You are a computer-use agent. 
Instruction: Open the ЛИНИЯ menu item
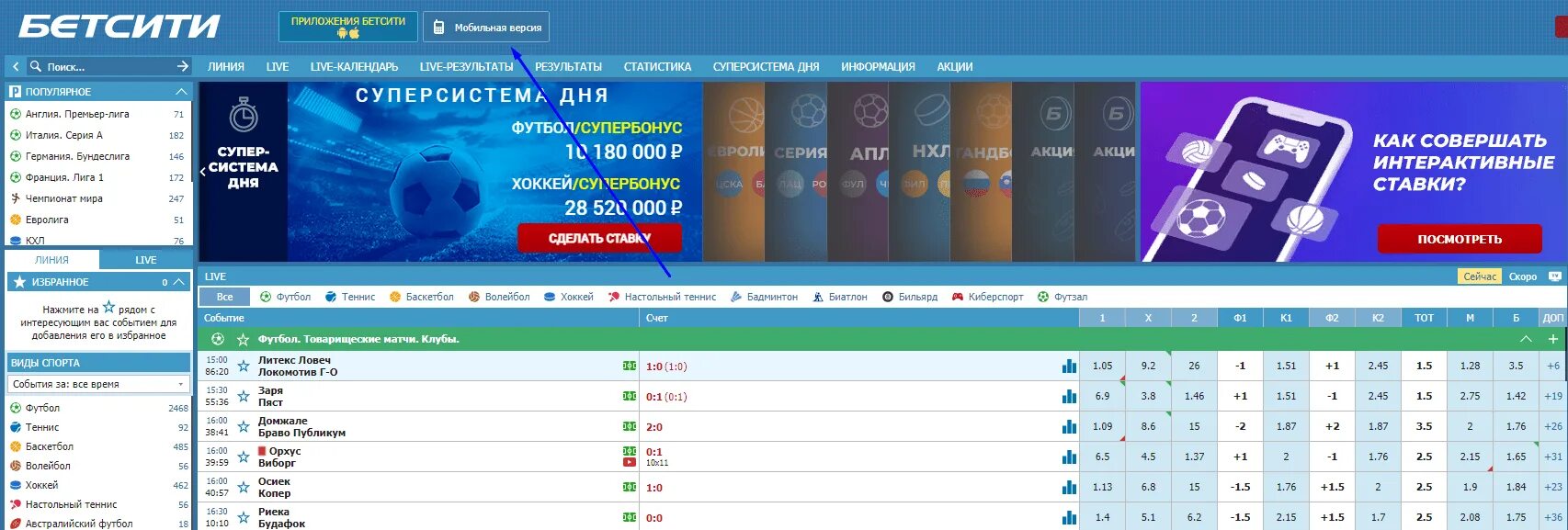[x=226, y=66]
